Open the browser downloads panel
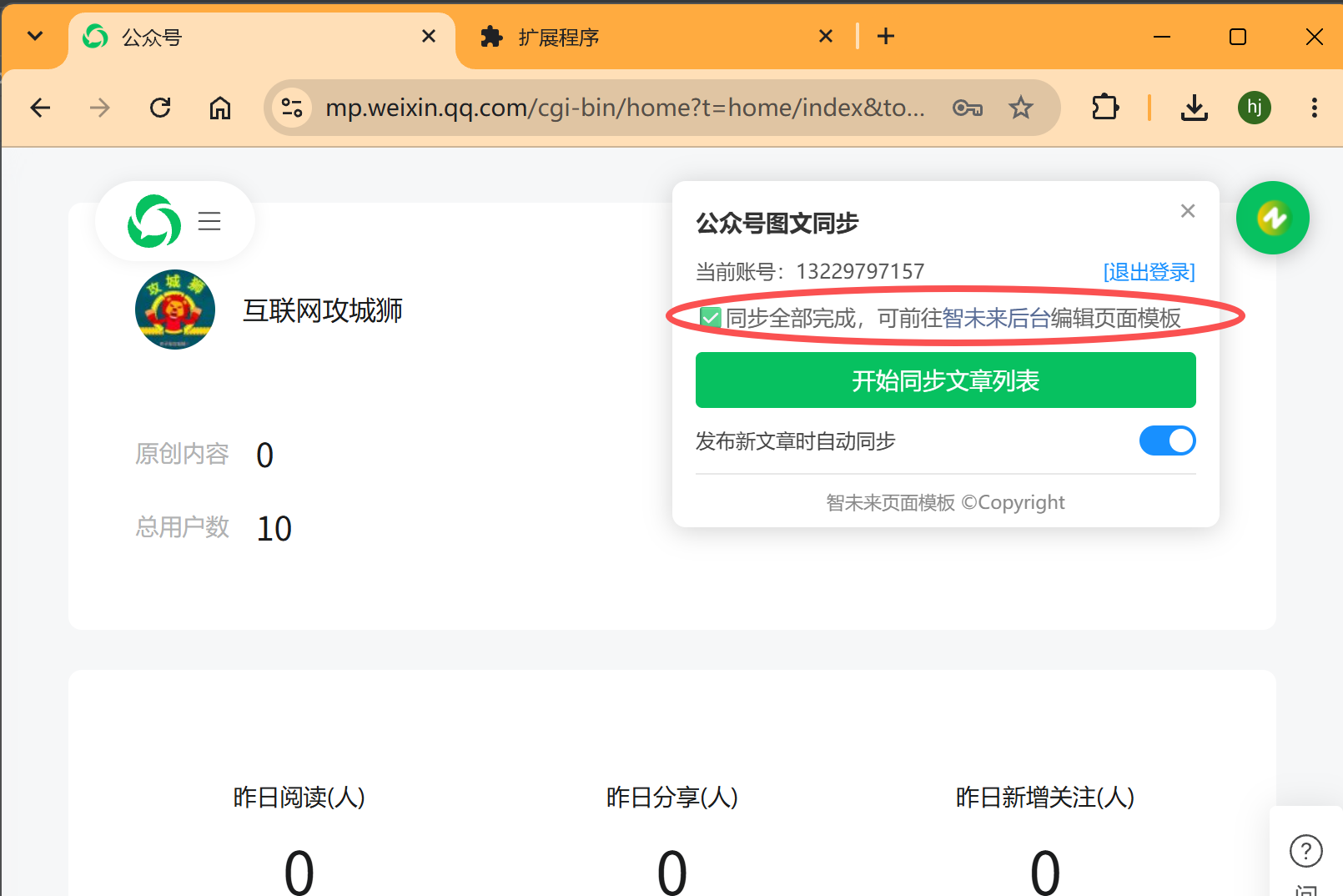 coord(1195,108)
